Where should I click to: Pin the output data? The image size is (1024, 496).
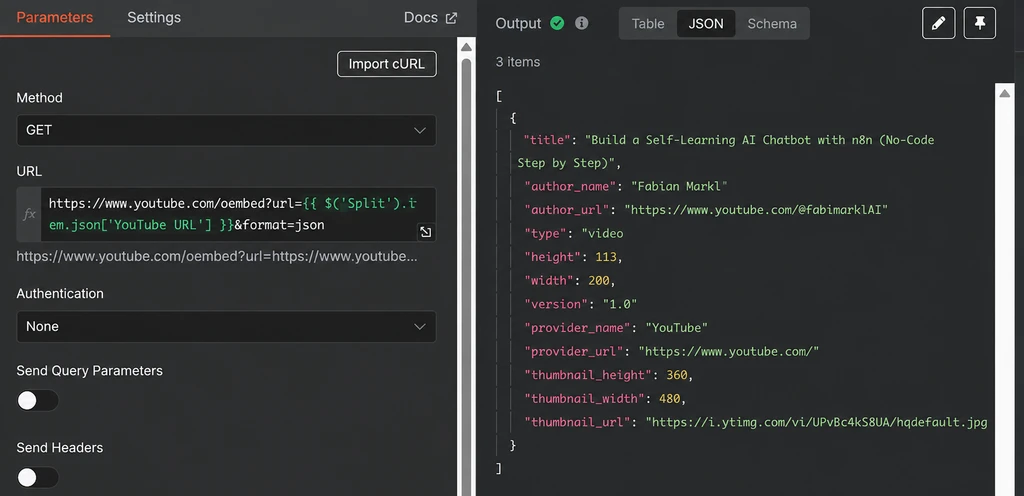pyautogui.click(x=980, y=23)
